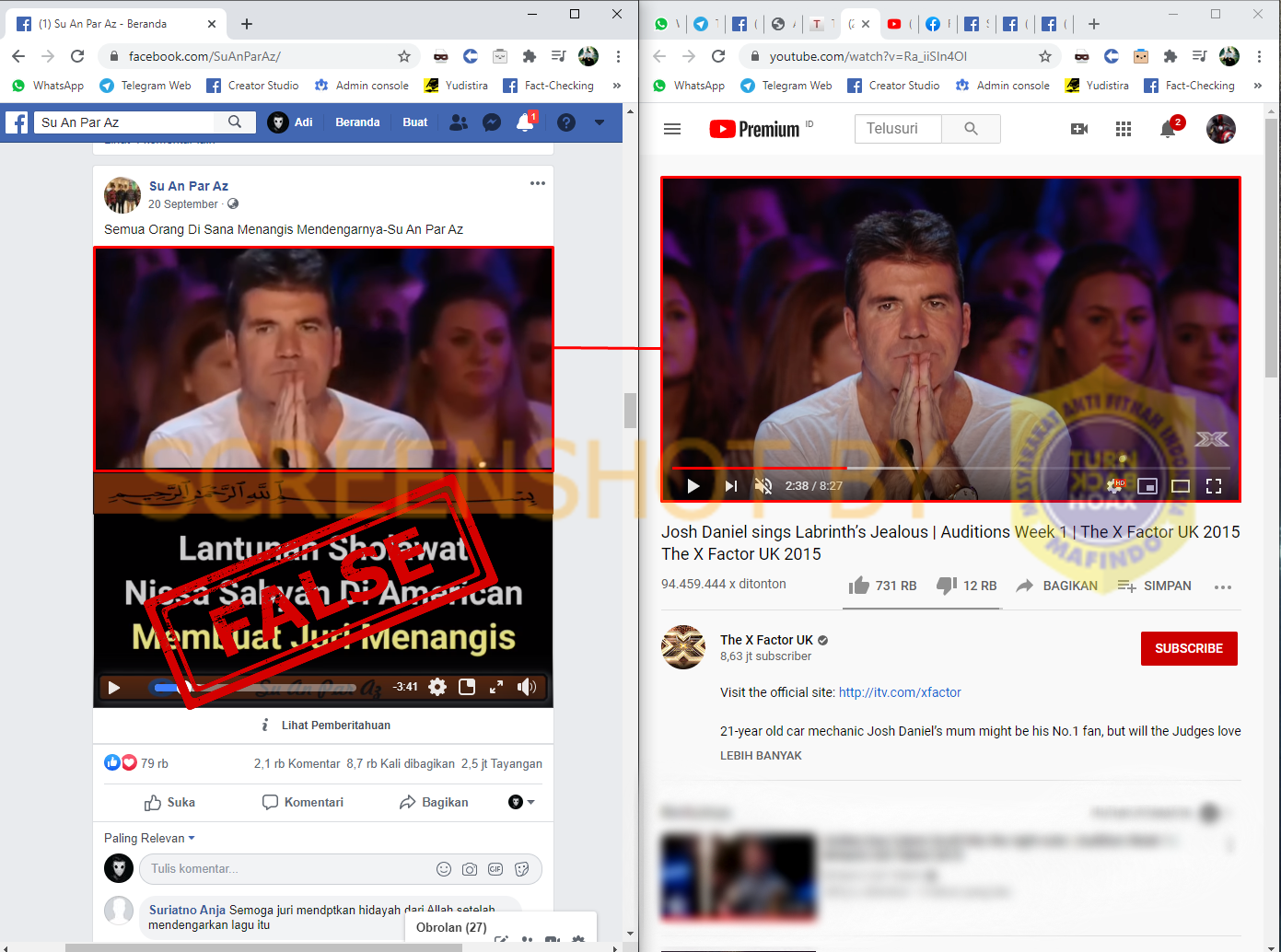
Task: Click YouTube search magnifier button
Action: click(971, 129)
